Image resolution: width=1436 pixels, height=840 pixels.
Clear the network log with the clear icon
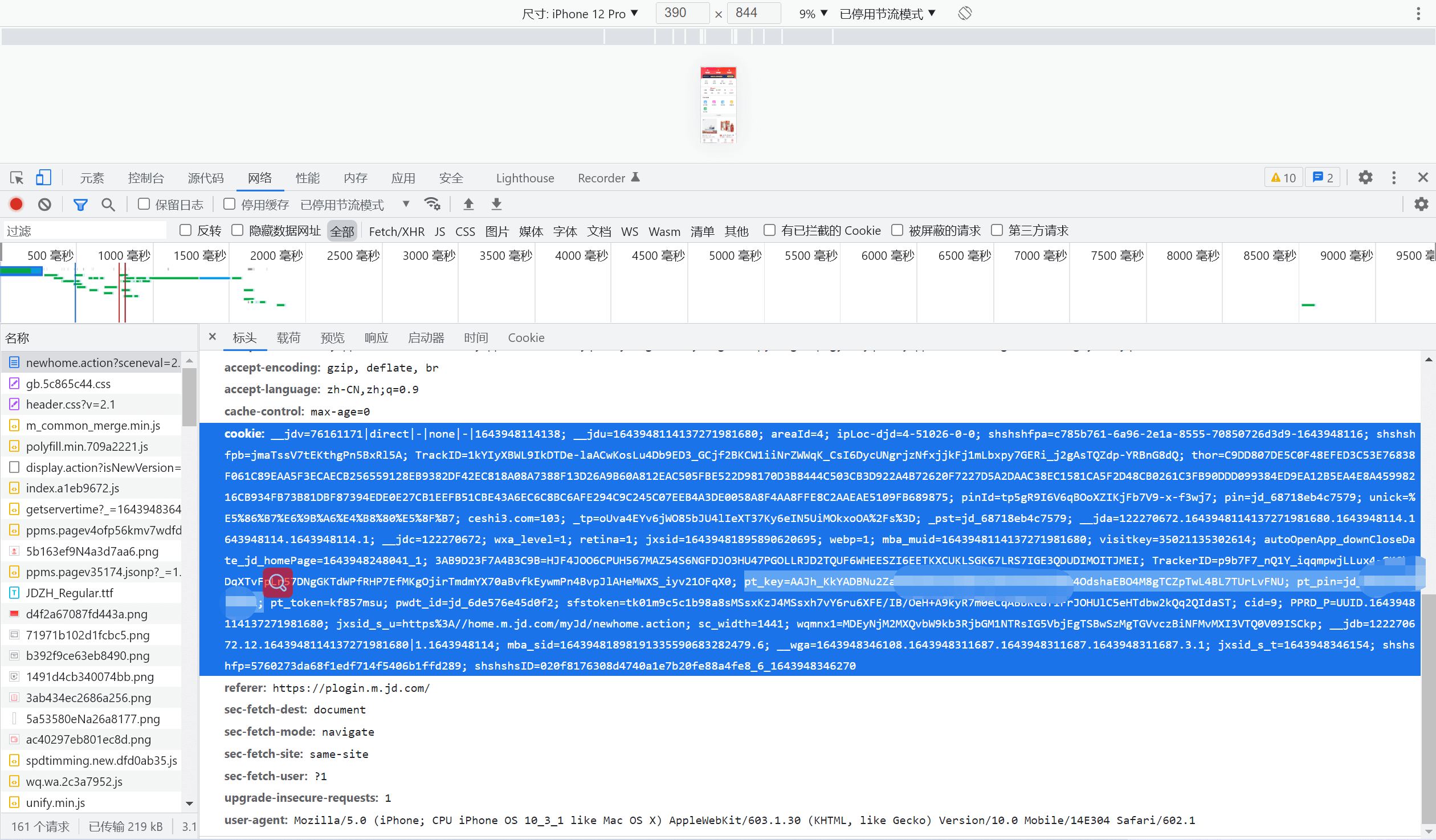[44, 204]
